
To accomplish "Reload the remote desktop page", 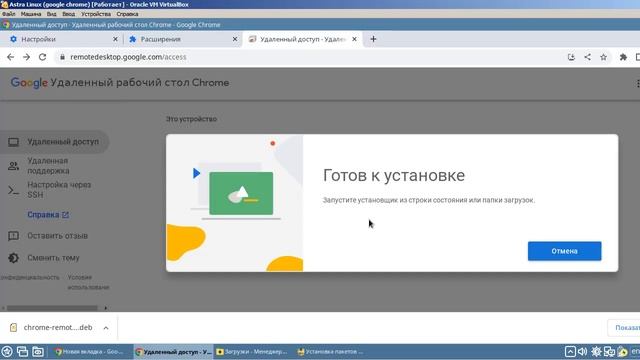I will [x=42, y=57].
